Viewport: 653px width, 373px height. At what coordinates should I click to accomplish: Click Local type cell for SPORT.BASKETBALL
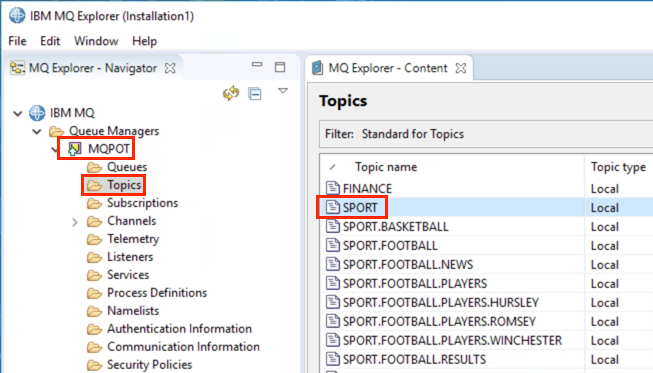click(604, 226)
